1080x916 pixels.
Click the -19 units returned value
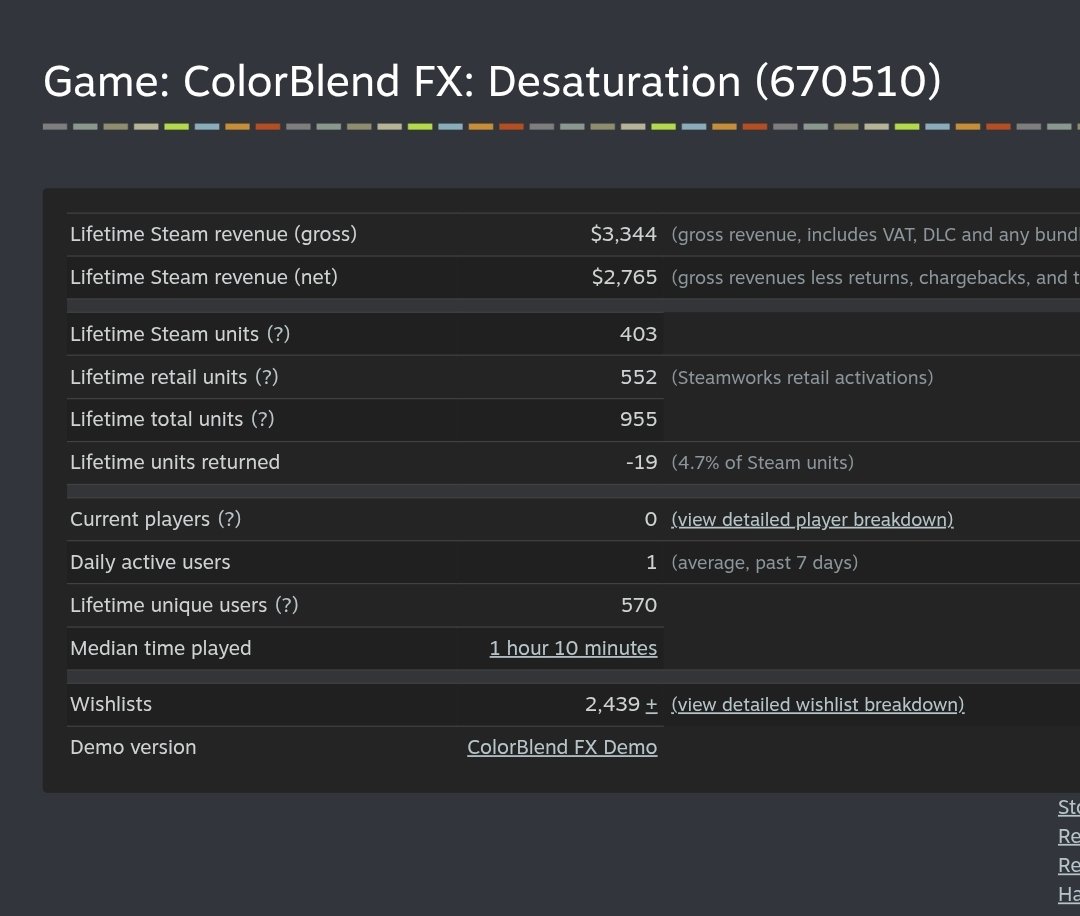pyautogui.click(x=641, y=462)
